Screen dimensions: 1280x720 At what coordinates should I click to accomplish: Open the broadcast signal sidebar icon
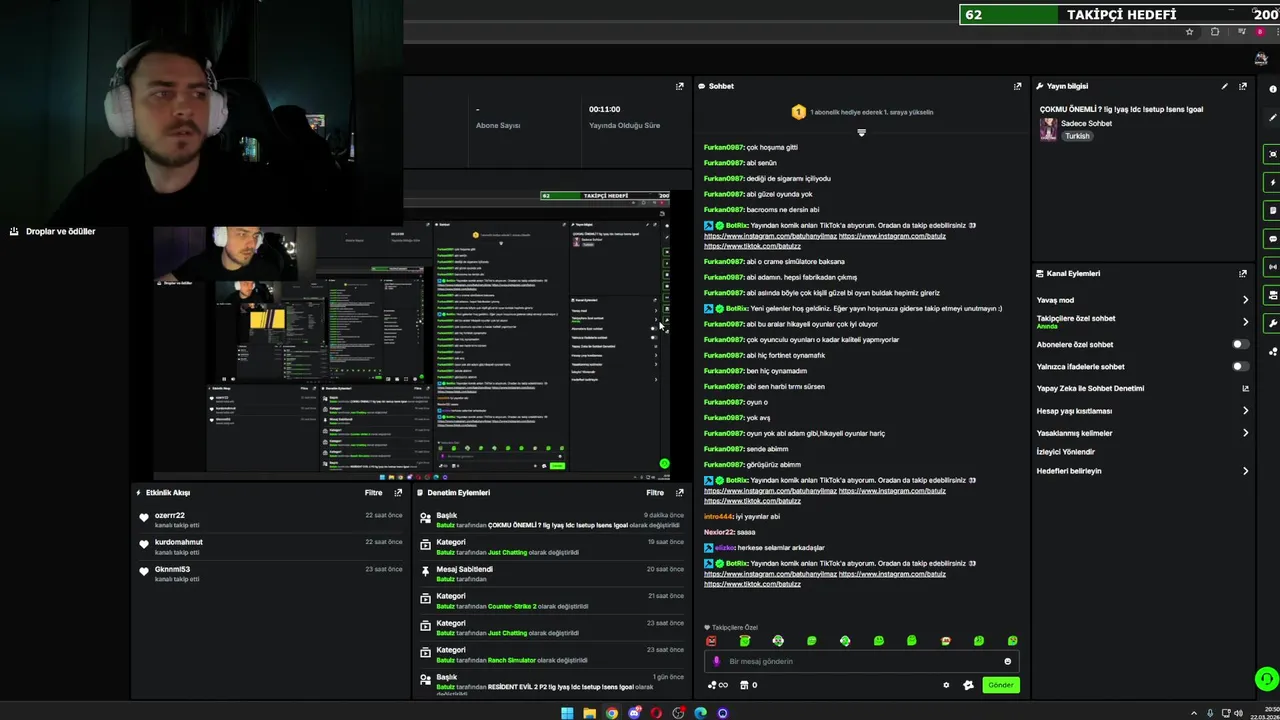(1272, 267)
